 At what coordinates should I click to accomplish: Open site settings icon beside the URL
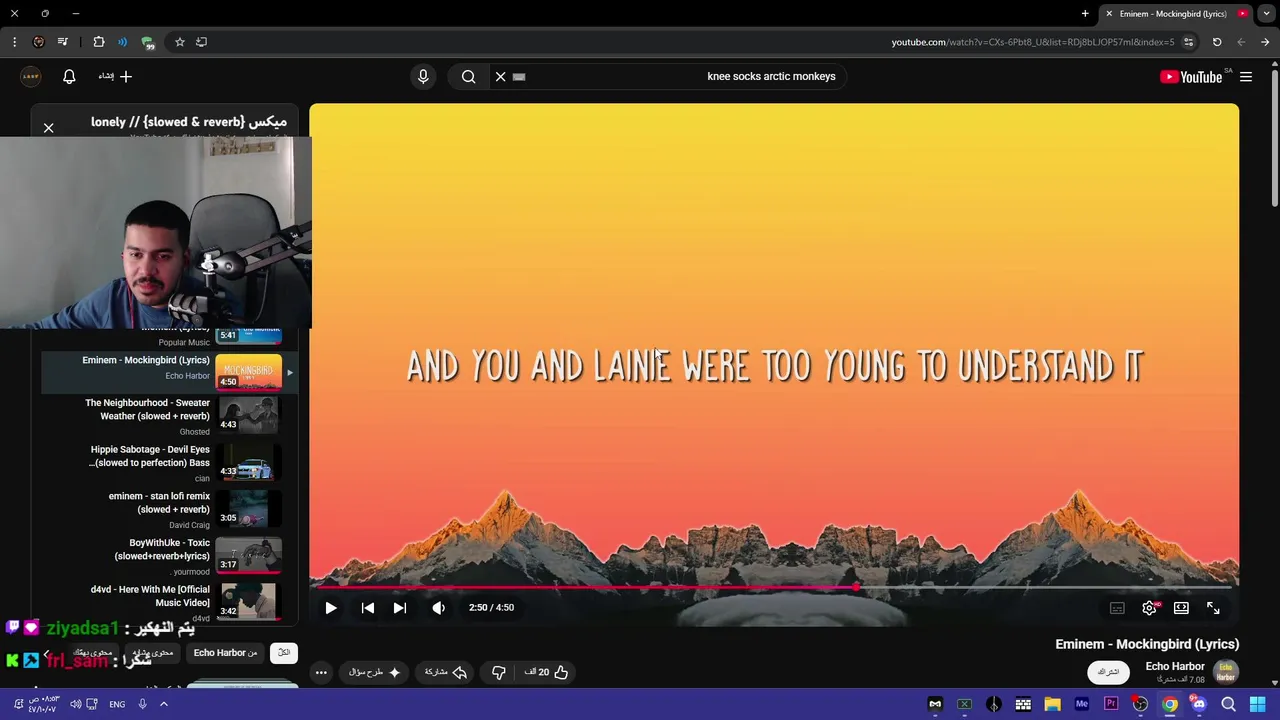point(1188,42)
